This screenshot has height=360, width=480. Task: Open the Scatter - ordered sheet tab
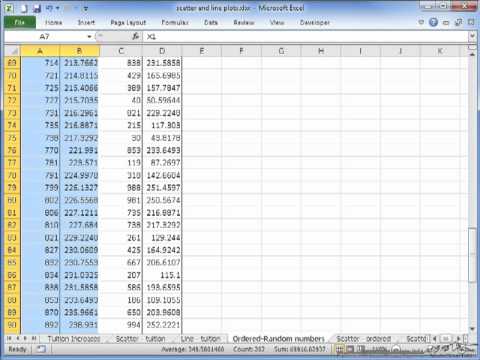pos(363,339)
